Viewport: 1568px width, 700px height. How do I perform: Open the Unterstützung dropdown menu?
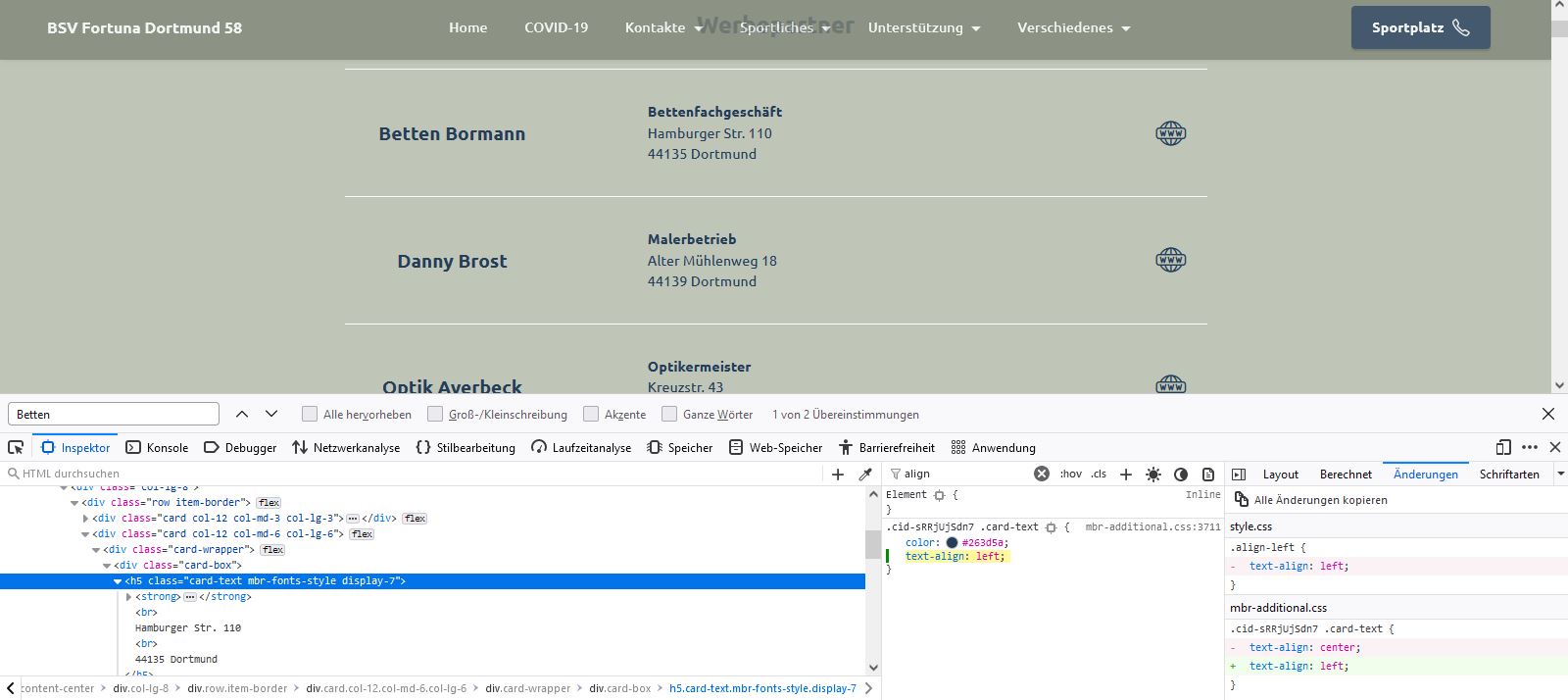[x=923, y=27]
